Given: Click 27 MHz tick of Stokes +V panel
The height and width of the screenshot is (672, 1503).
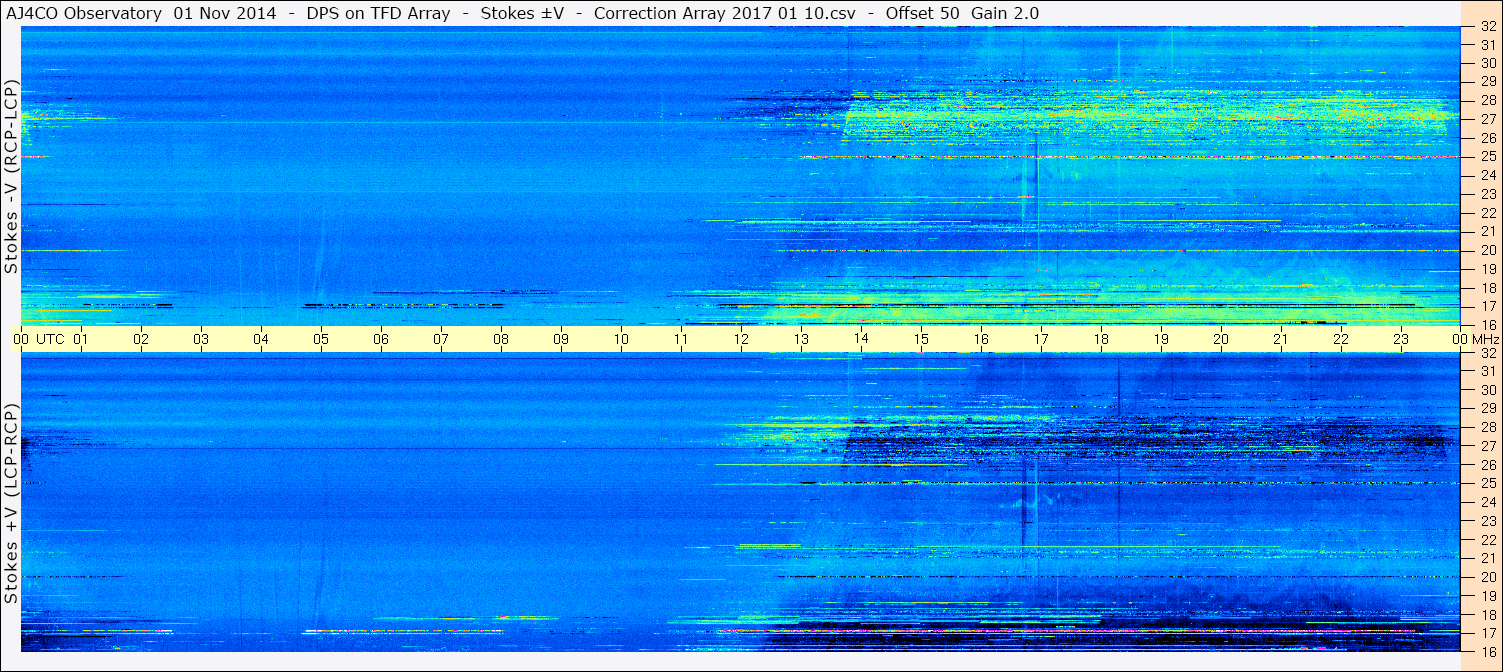Looking at the screenshot, I should pyautogui.click(x=1487, y=446).
